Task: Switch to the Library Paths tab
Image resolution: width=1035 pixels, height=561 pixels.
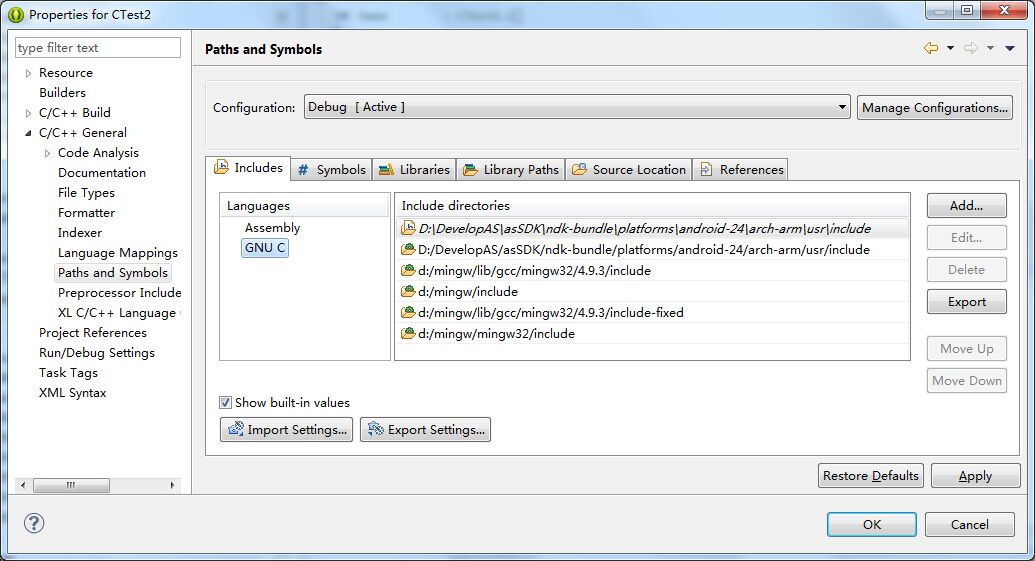Action: tap(511, 170)
